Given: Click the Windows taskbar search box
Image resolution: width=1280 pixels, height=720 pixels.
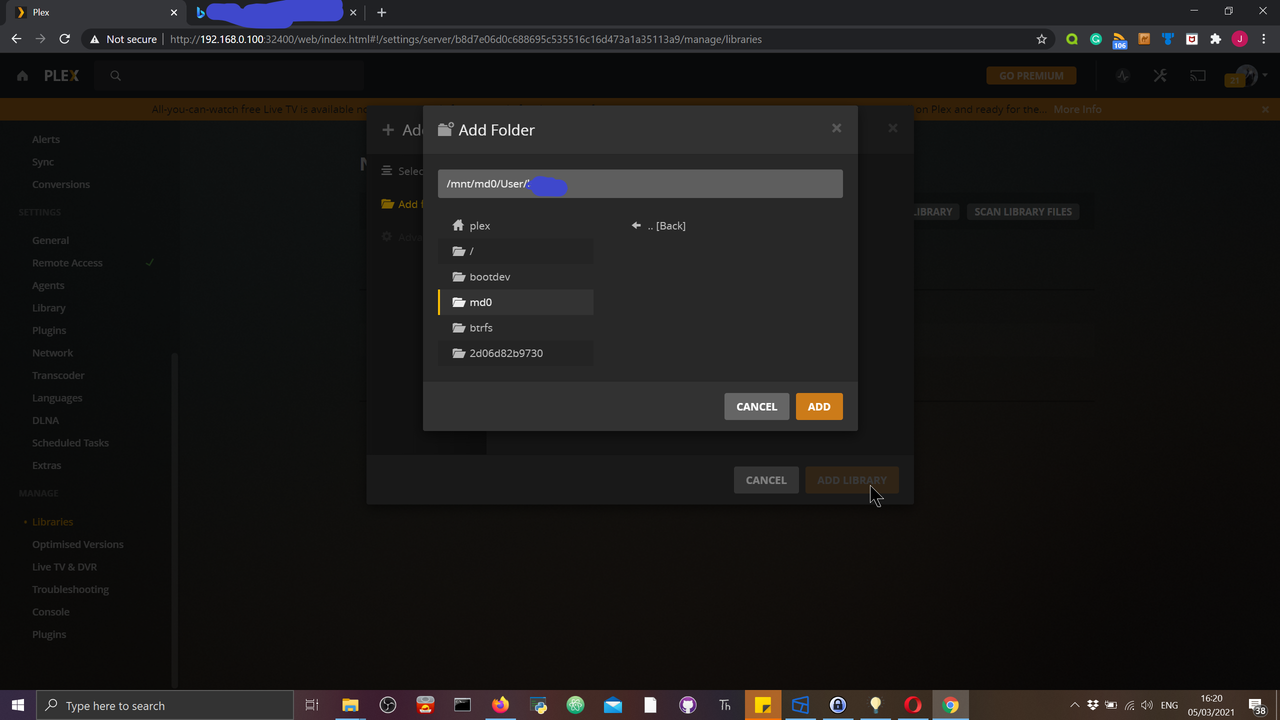Looking at the screenshot, I should [x=164, y=705].
